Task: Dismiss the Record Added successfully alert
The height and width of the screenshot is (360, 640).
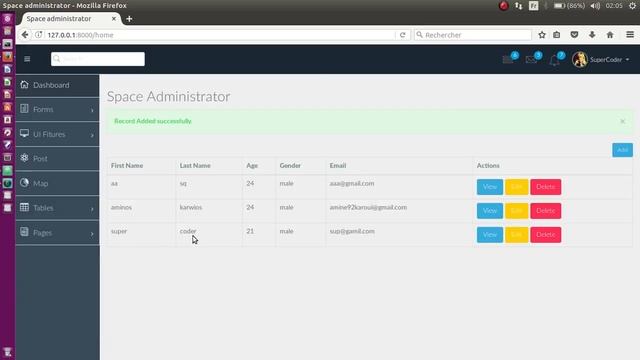Action: click(622, 121)
